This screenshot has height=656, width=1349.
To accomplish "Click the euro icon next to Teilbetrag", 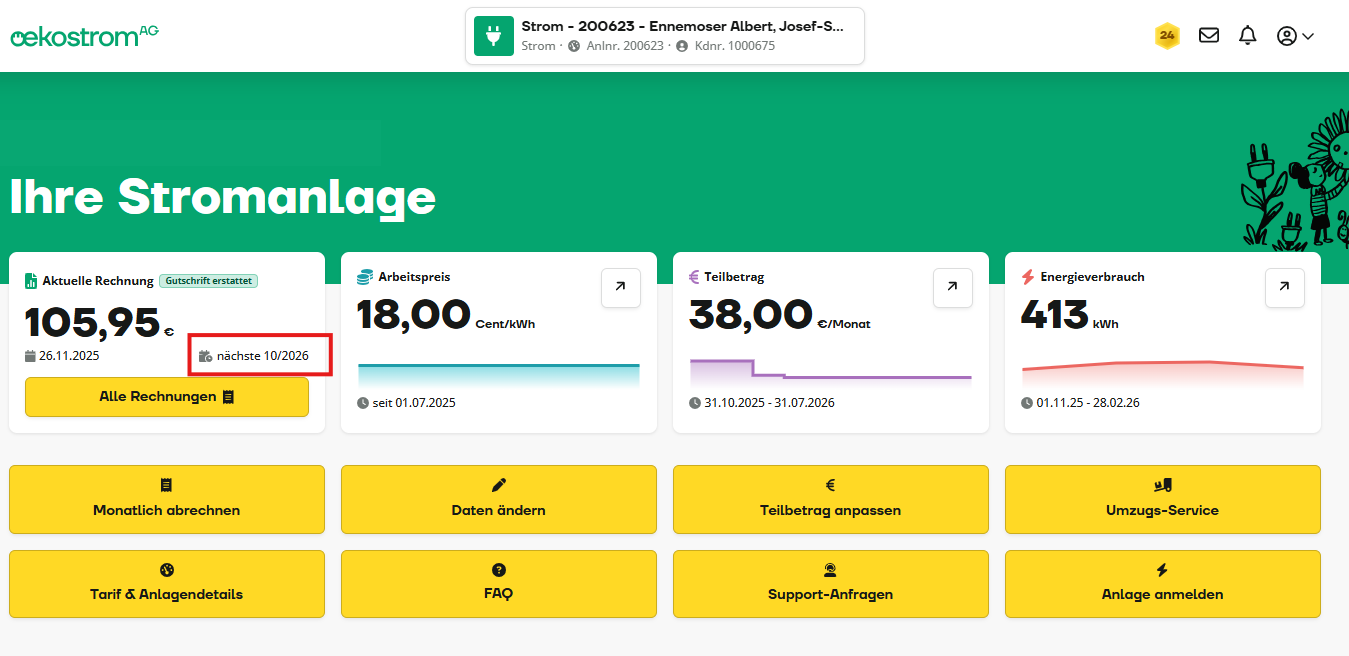I will tap(695, 277).
